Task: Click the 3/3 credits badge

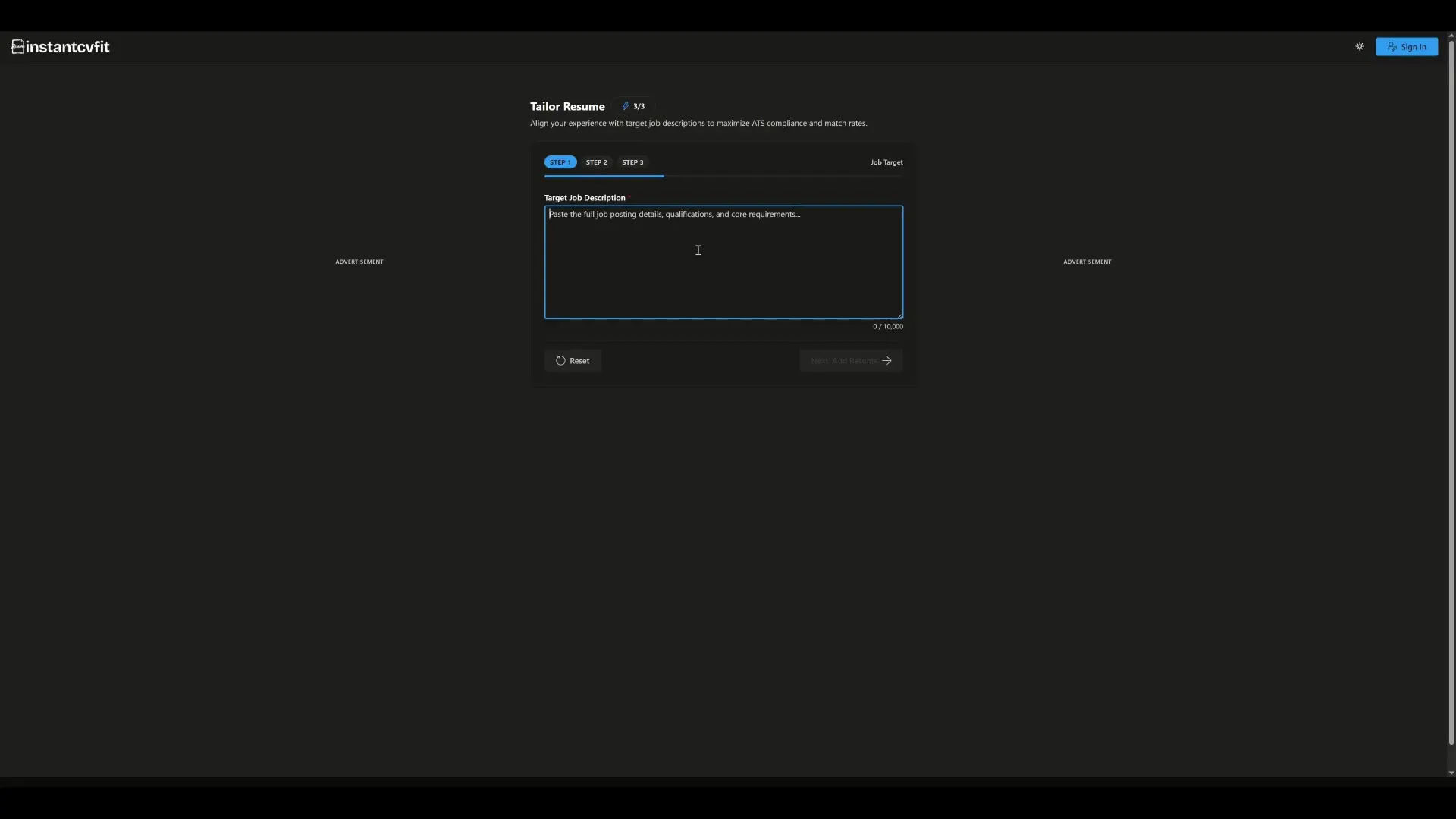Action: point(633,106)
